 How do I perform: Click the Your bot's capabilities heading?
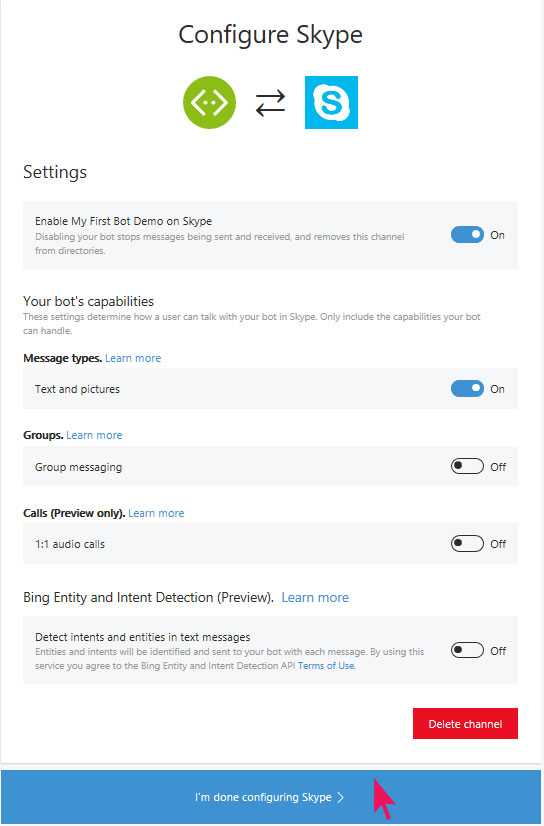point(88,301)
